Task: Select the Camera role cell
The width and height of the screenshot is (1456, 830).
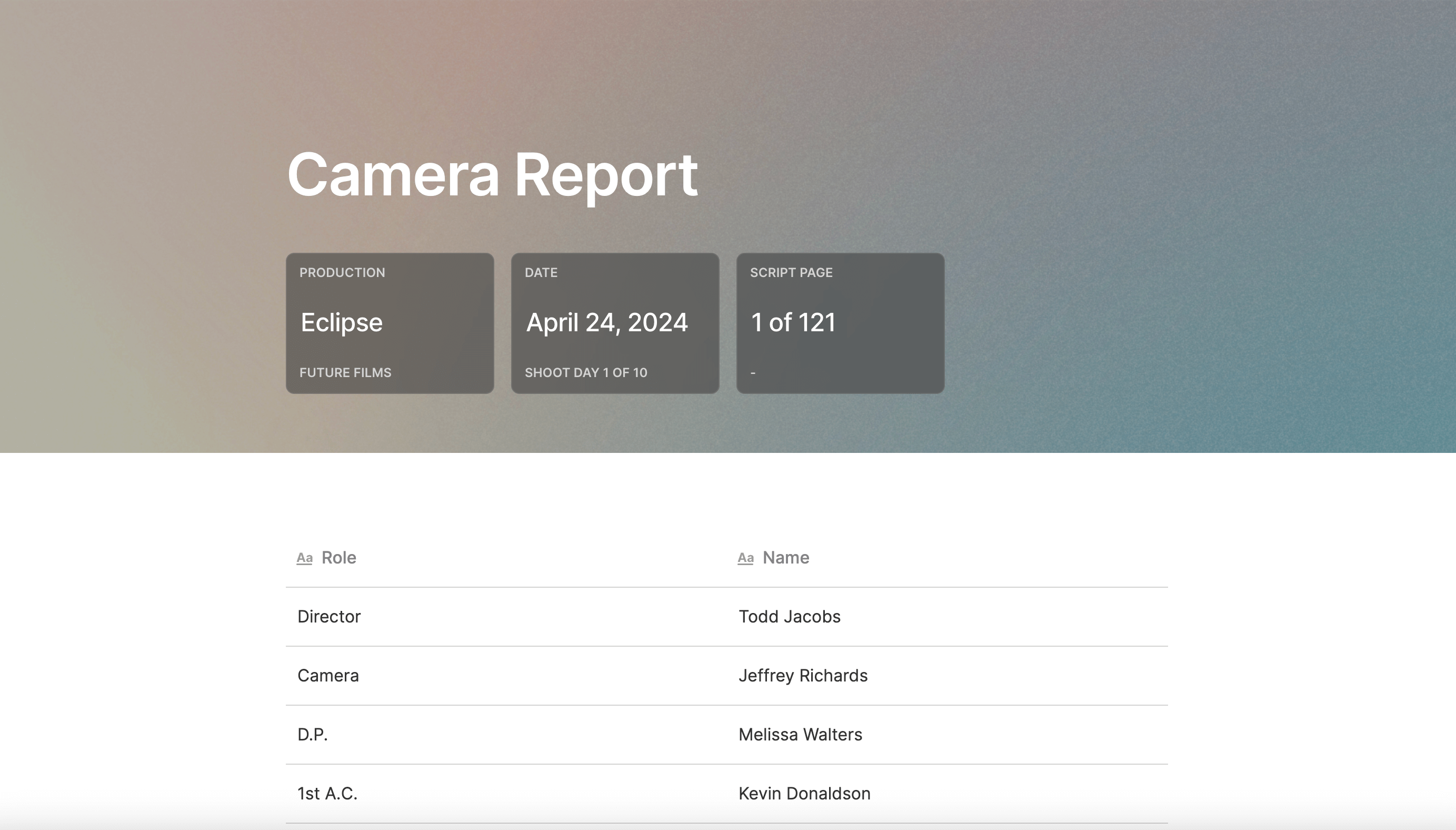Action: click(x=506, y=676)
